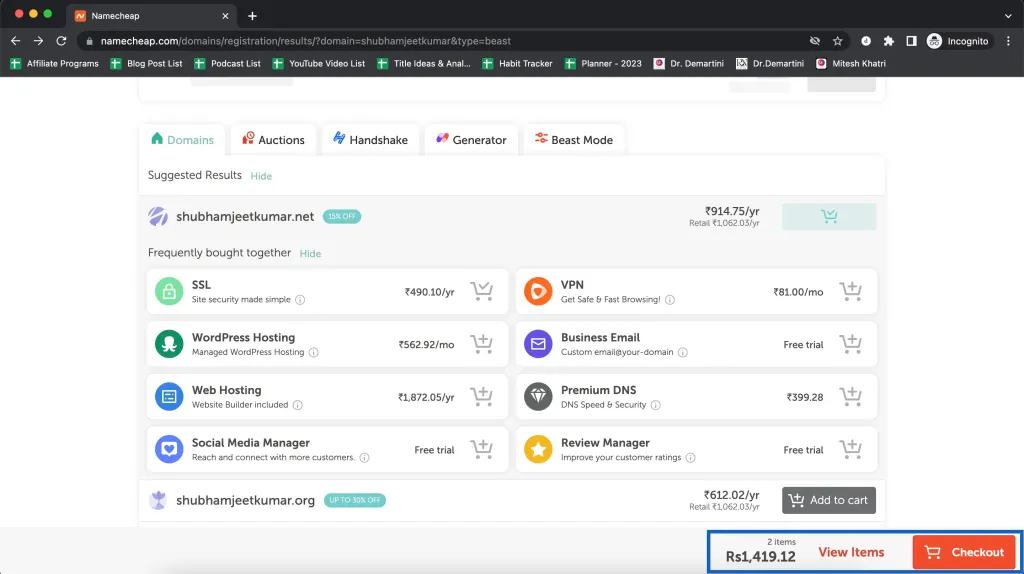Open SSL info tooltip icon
The height and width of the screenshot is (574, 1024).
[x=300, y=300]
